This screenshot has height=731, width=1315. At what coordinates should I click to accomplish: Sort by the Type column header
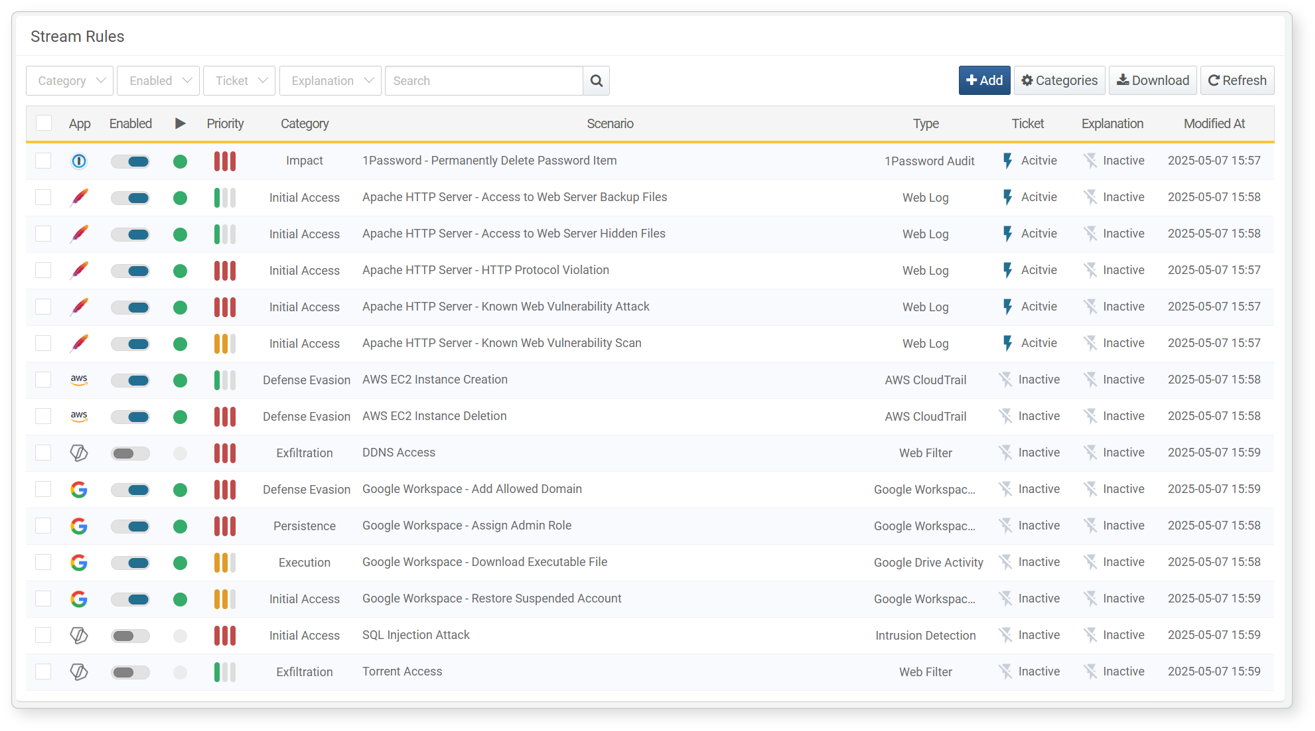tap(925, 124)
